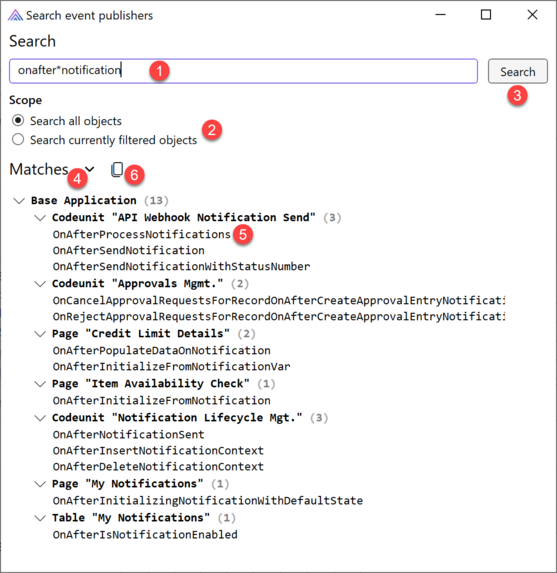Select Codeunit "Approvals Mgmt." row
557x573 pixels.
150,284
